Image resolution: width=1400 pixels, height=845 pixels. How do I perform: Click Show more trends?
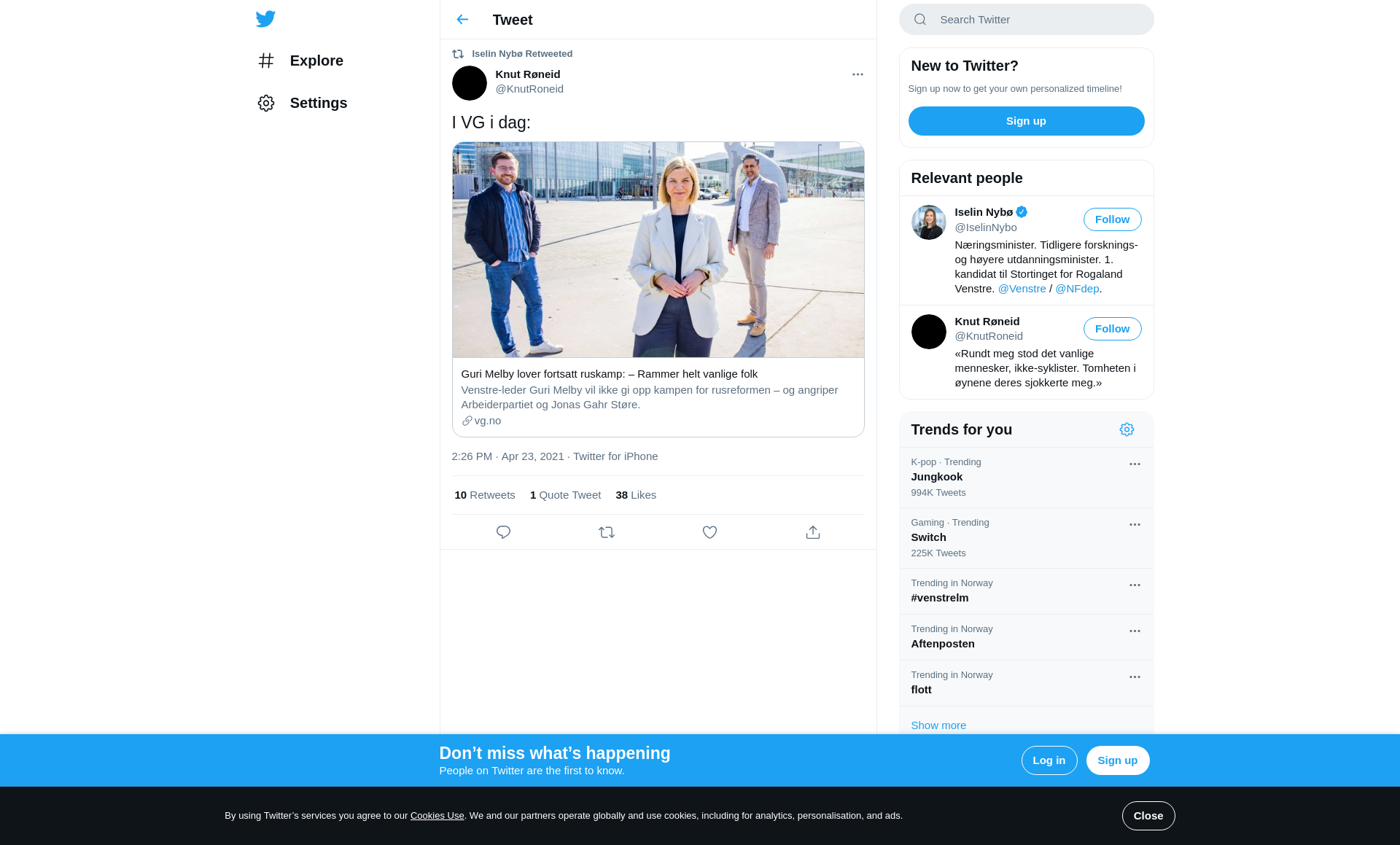coord(938,725)
